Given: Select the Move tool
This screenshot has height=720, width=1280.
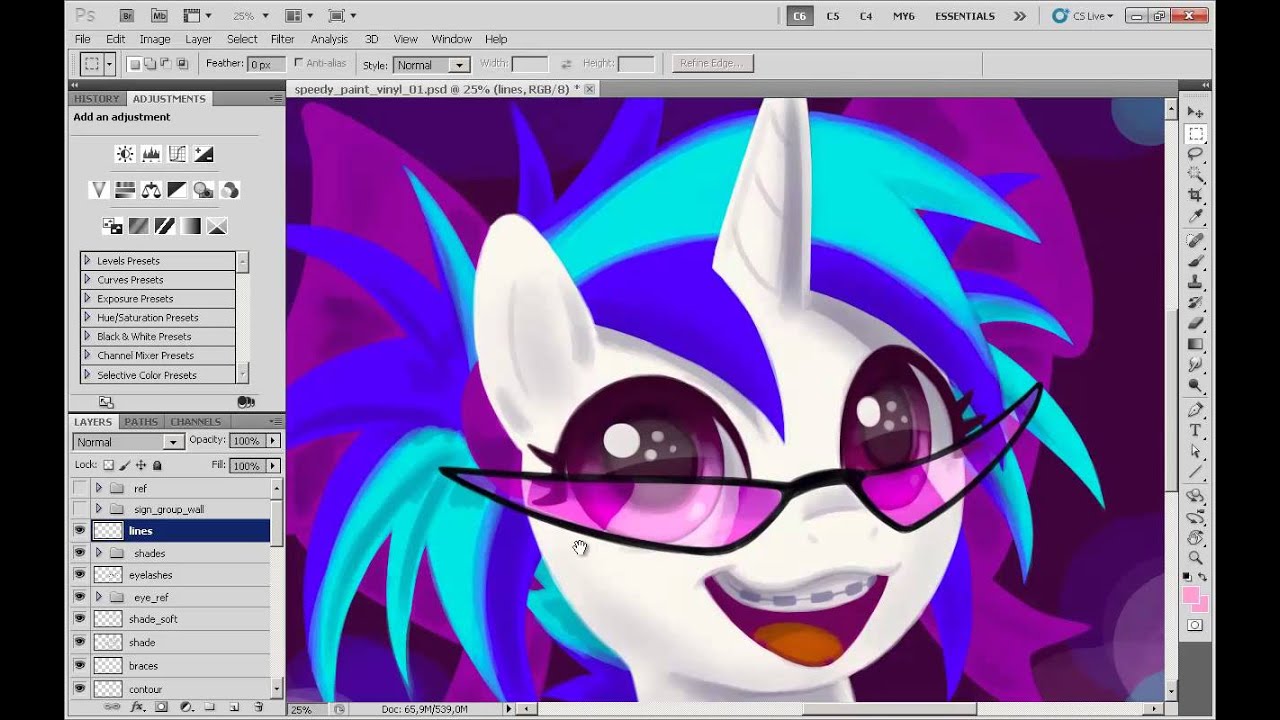Looking at the screenshot, I should point(1195,112).
